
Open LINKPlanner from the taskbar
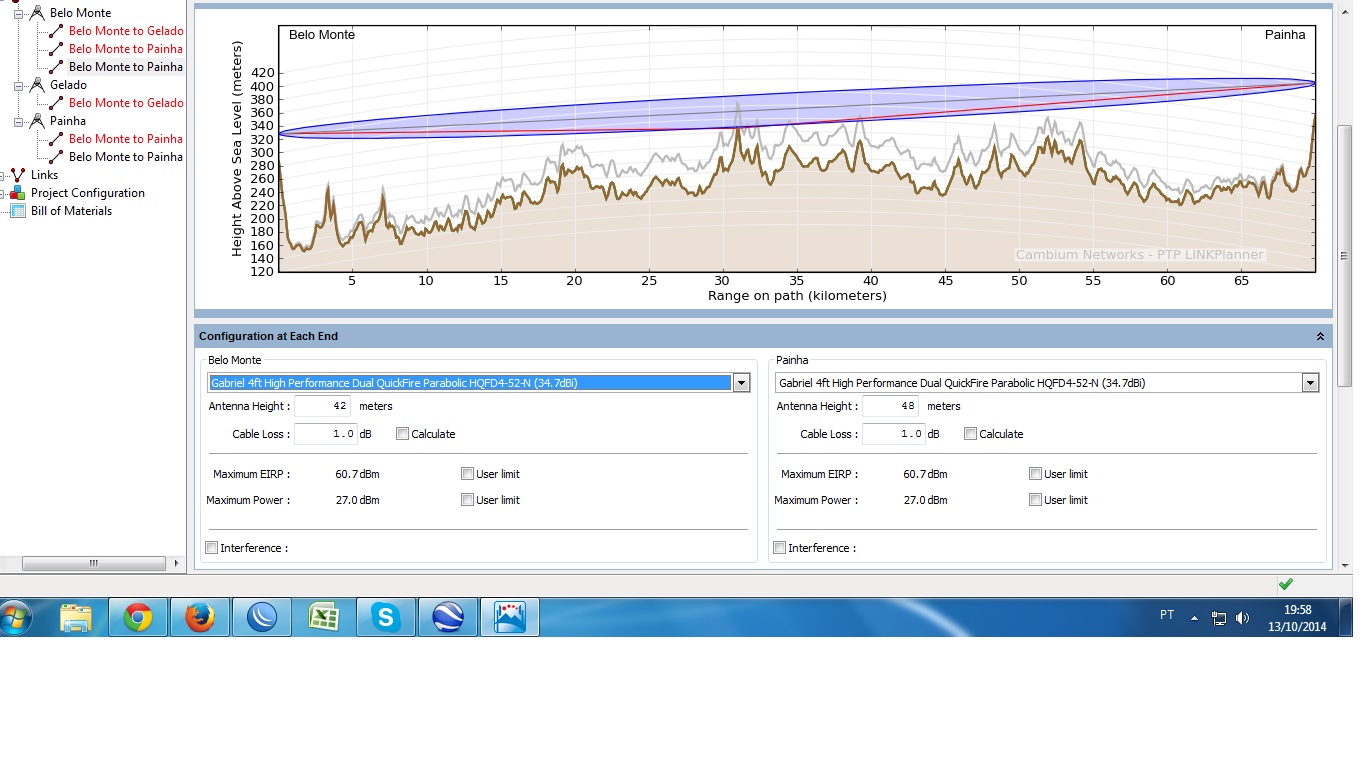pyautogui.click(x=510, y=617)
